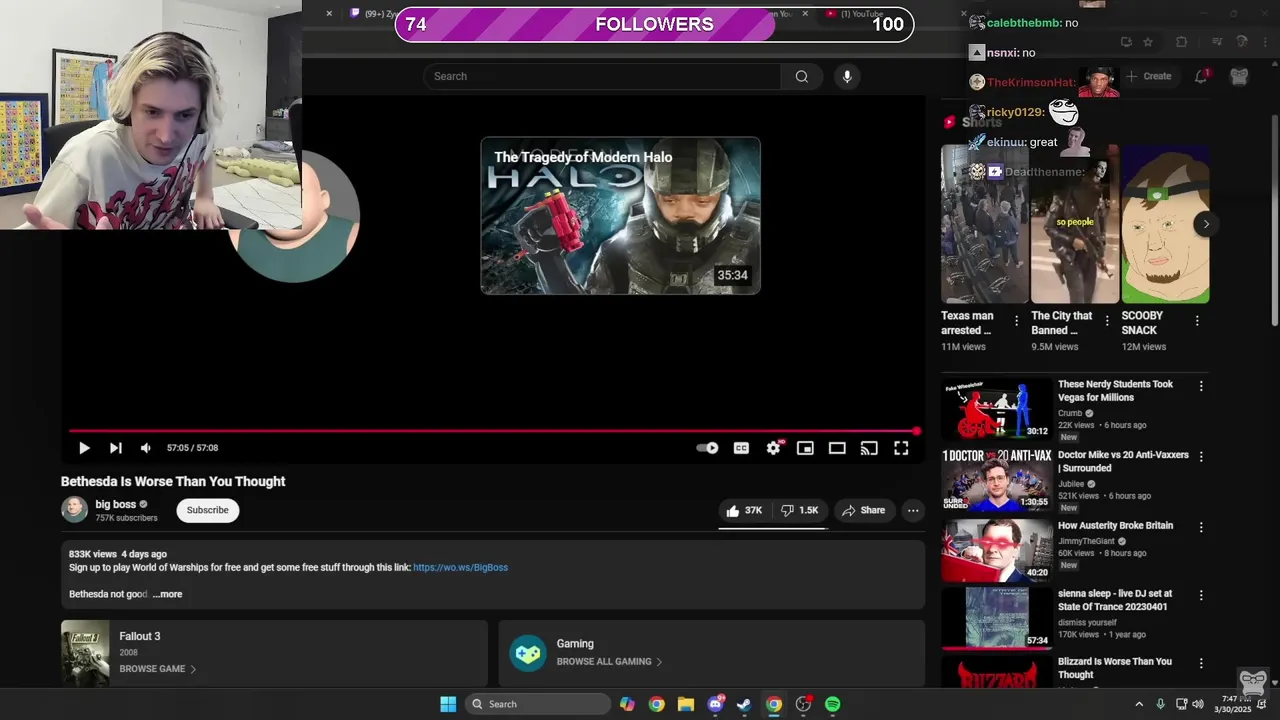1280x720 pixels.
Task: Open options for Austerity video
Action: tap(1201, 527)
